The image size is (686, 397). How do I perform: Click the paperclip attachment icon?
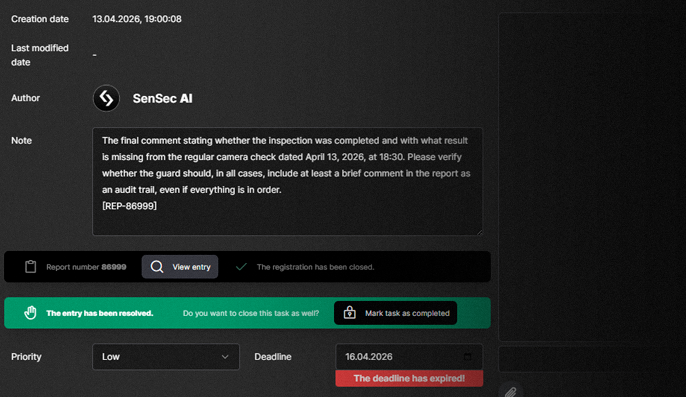(511, 391)
